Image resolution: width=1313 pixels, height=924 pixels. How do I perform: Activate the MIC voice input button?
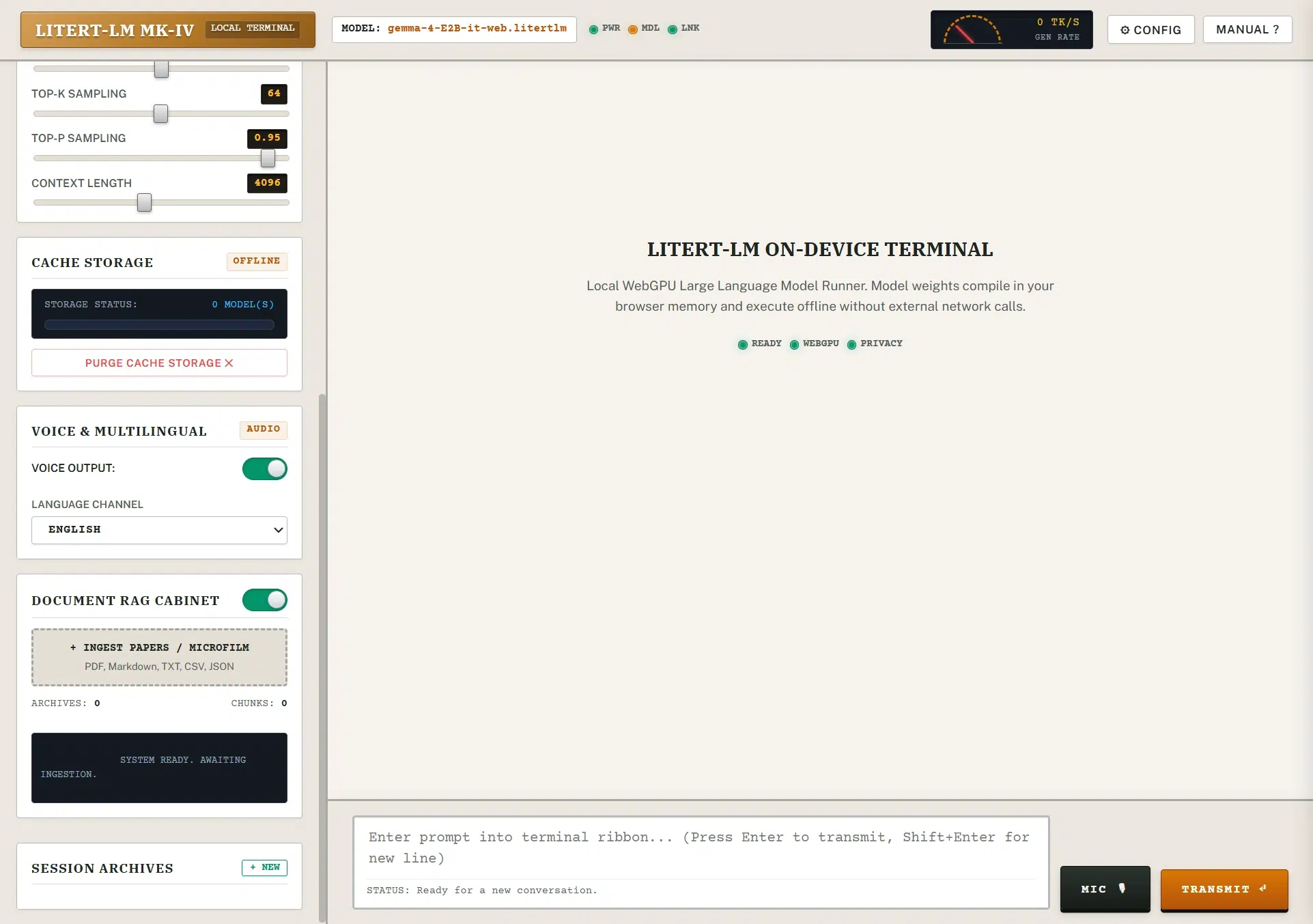pos(1105,889)
